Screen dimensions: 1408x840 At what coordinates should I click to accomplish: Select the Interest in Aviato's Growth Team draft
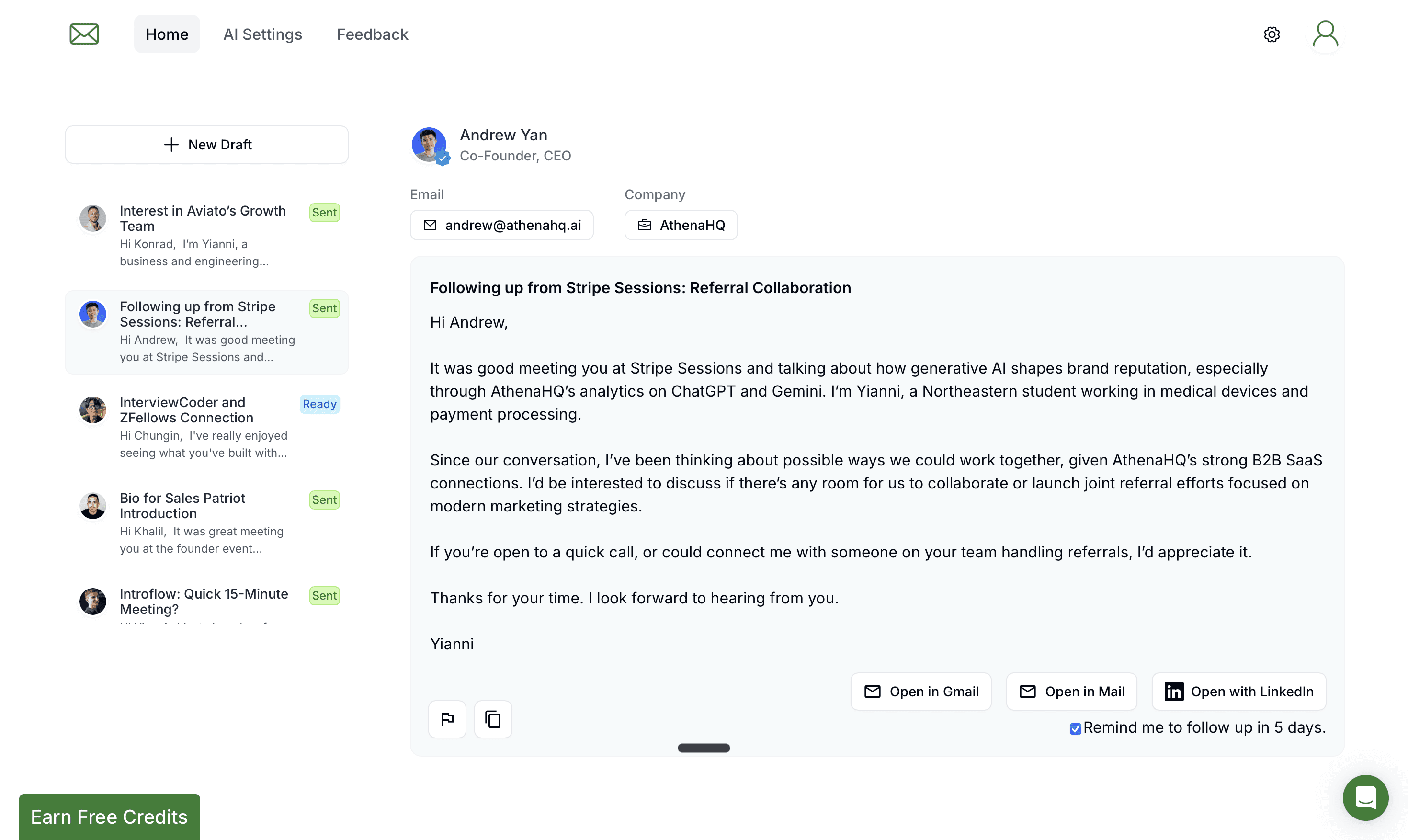point(206,236)
